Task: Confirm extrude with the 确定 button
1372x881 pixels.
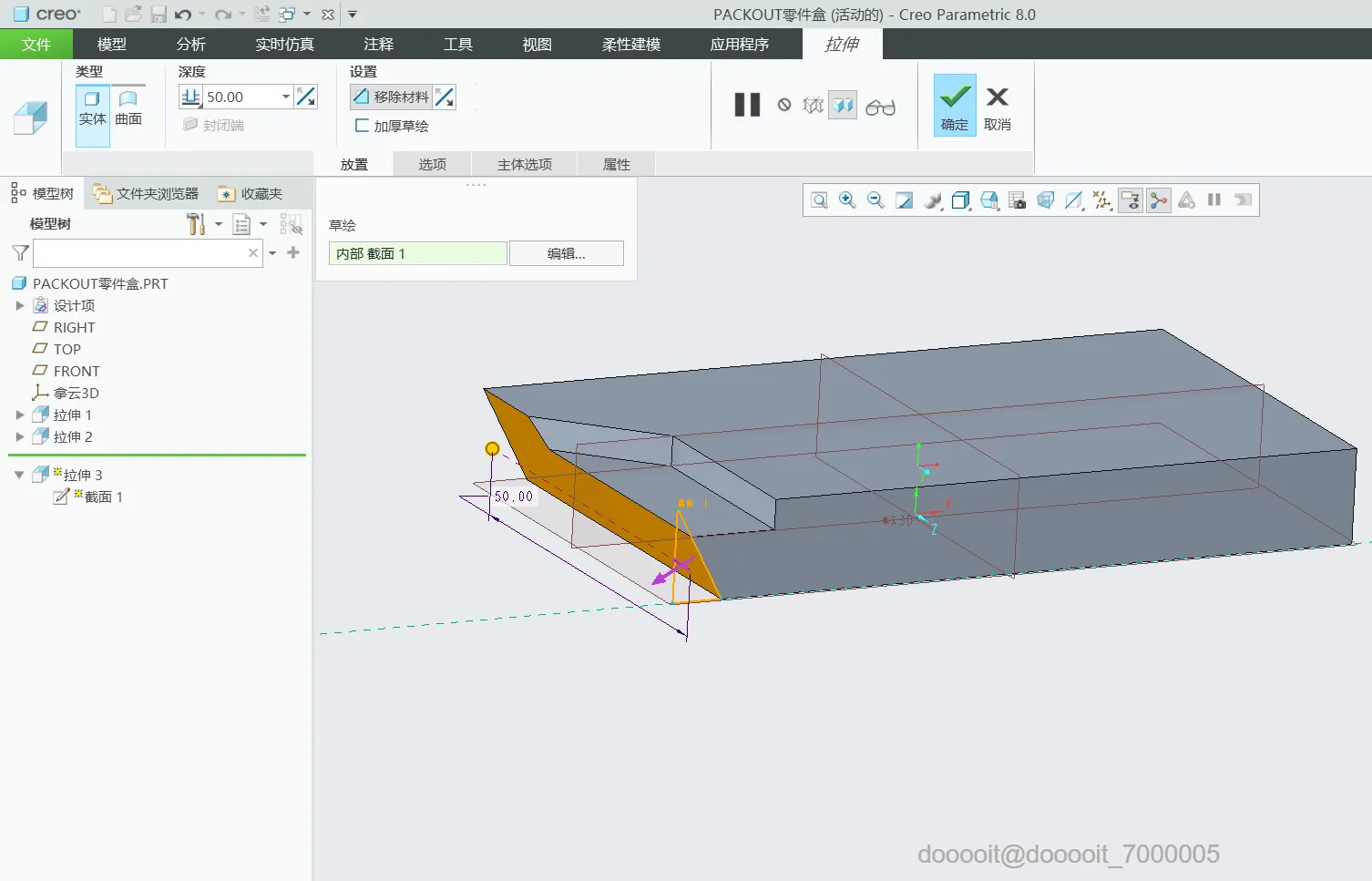Action: pyautogui.click(x=954, y=106)
